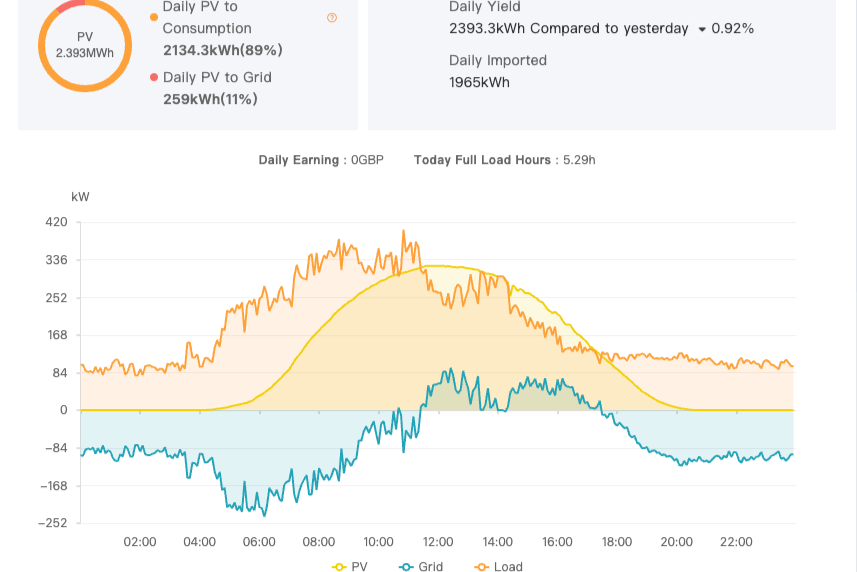
Task: Click the Today Full Load Hours label
Action: pyautogui.click(x=484, y=160)
